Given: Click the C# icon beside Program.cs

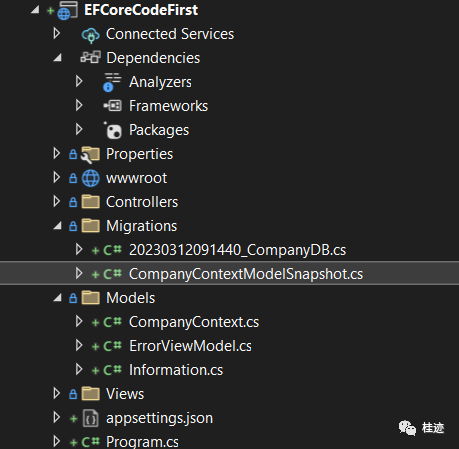Looking at the screenshot, I should [x=90, y=442].
